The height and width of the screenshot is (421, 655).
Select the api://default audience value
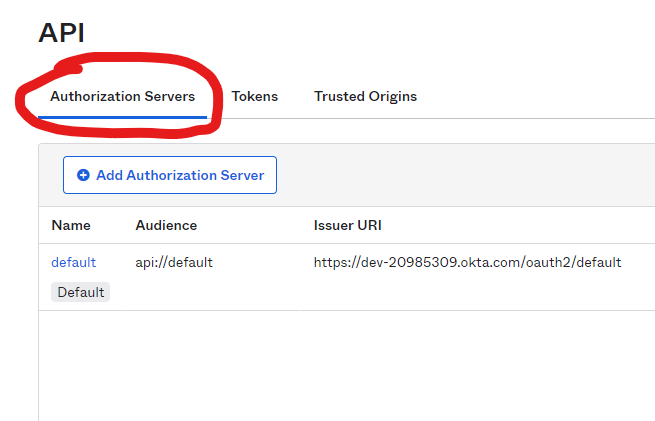174,262
